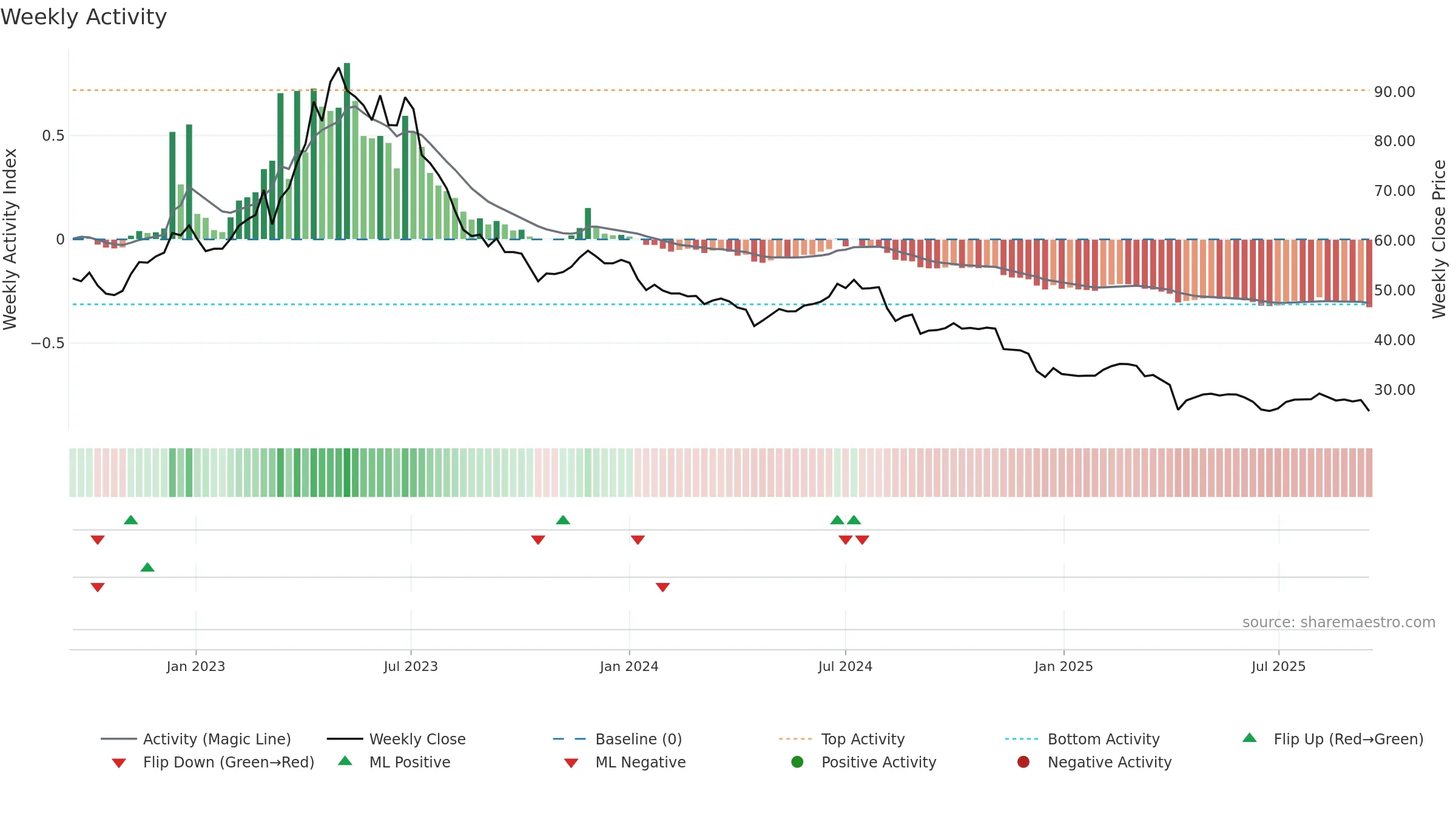Click the Weekly Close Price axis label
The height and width of the screenshot is (819, 1456).
tap(1439, 240)
